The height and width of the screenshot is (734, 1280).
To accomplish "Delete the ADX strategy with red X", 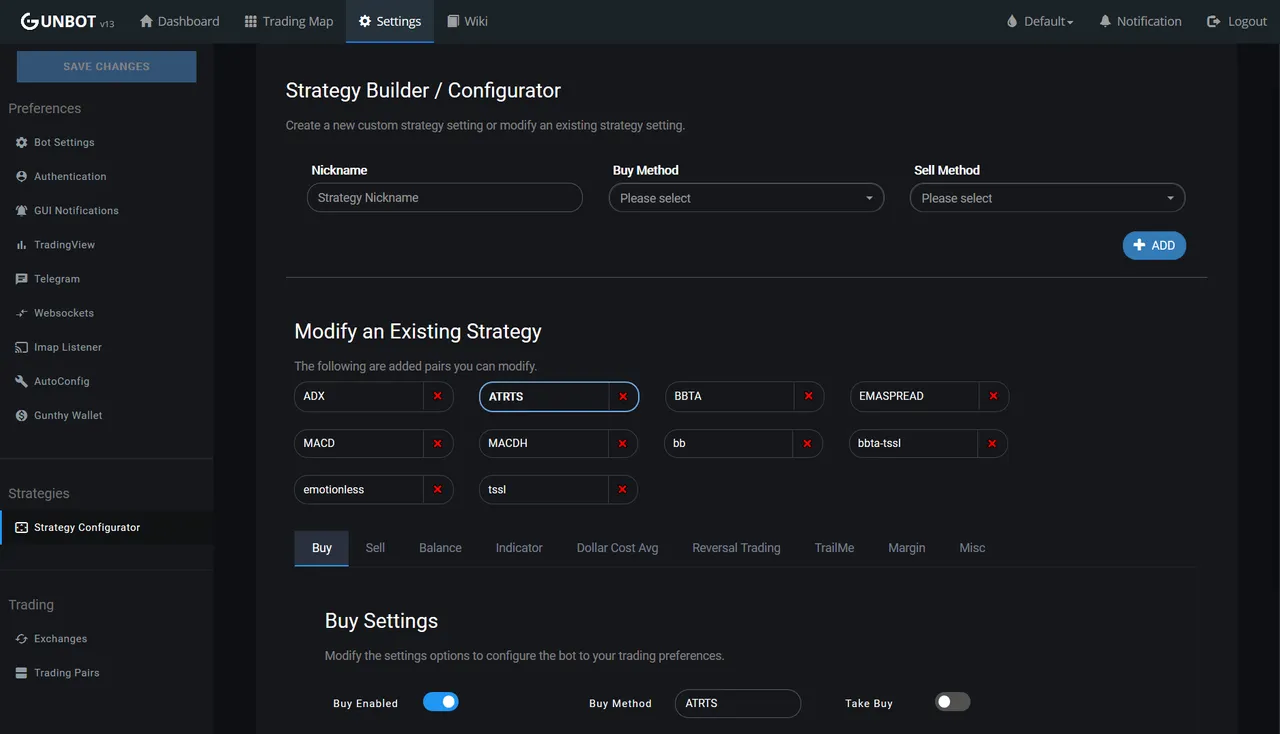I will click(437, 396).
